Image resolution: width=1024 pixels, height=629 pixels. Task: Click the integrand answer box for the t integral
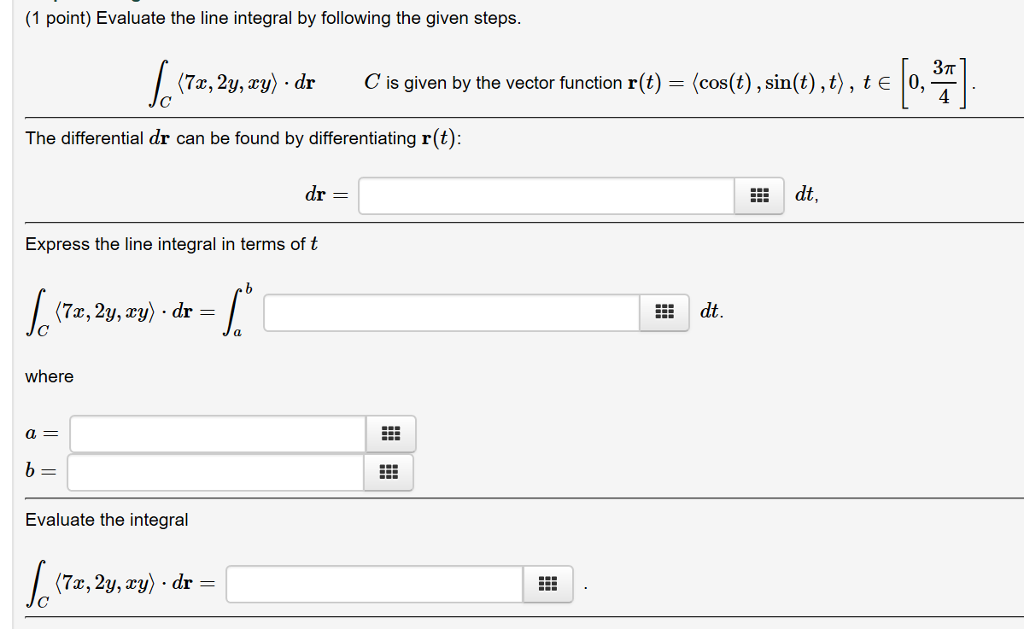coord(450,312)
